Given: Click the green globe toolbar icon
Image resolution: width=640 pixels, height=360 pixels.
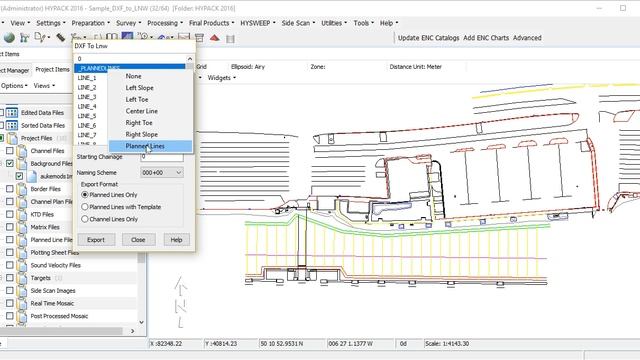Looking at the screenshot, I should point(9,38).
